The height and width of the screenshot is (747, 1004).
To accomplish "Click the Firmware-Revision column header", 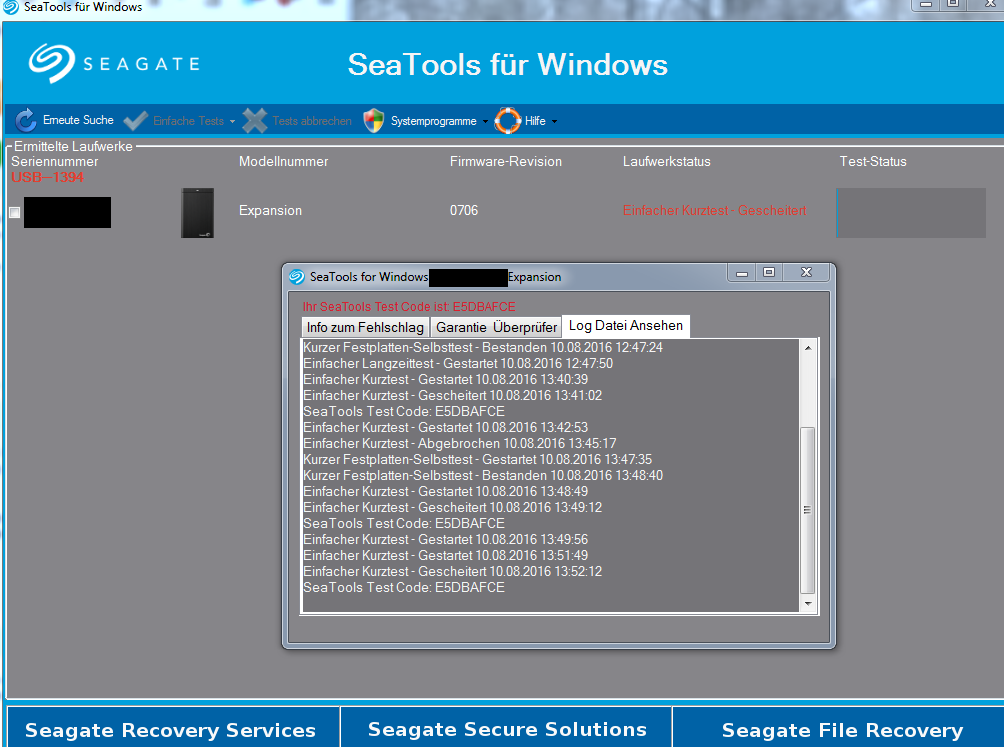I will point(506,162).
